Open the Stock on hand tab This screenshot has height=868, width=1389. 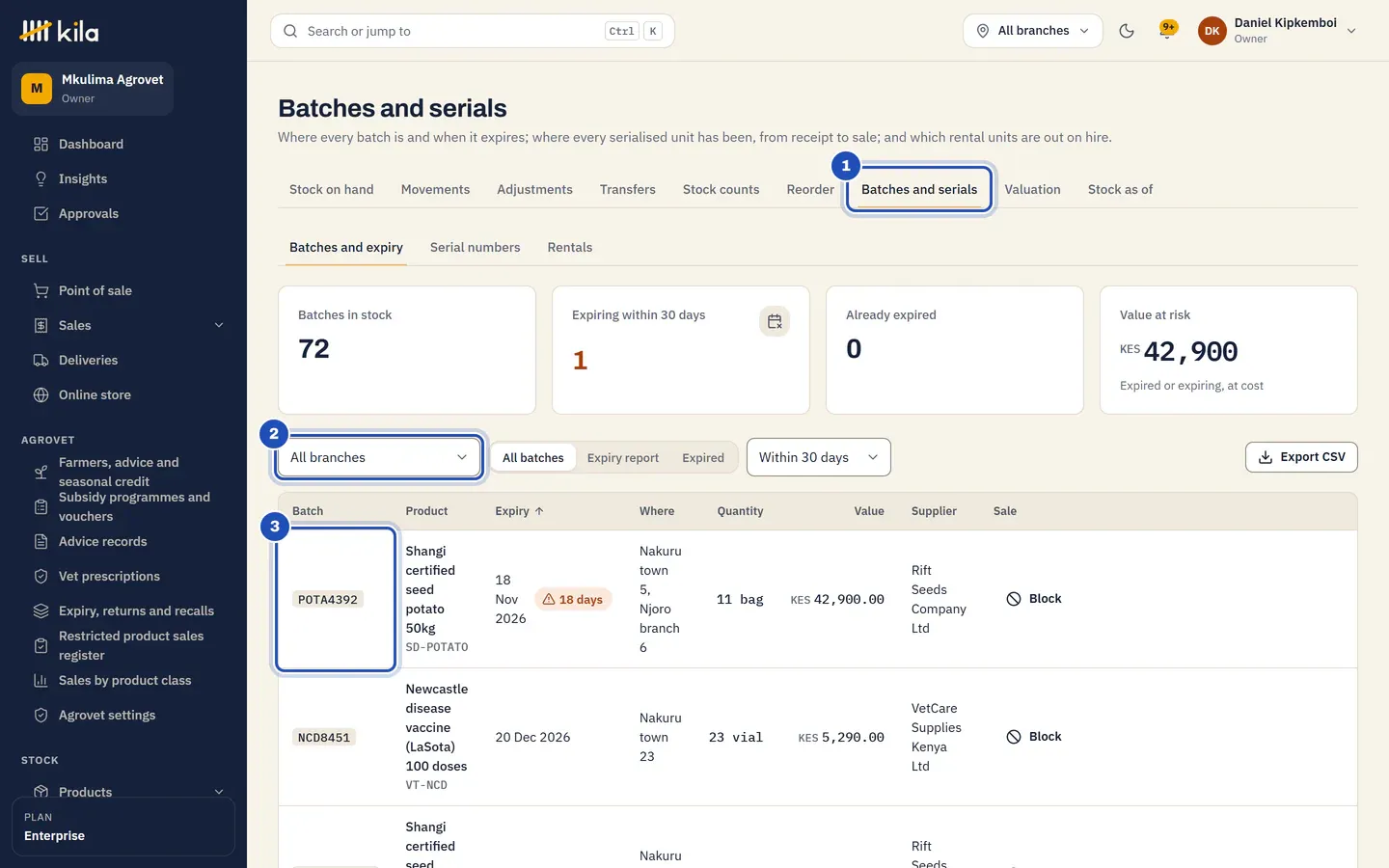(332, 189)
